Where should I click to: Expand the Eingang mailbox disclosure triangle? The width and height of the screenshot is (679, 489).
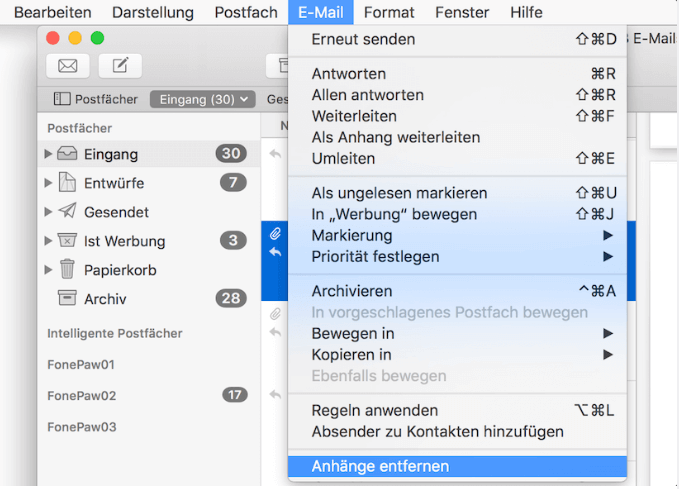pyautogui.click(x=48, y=154)
